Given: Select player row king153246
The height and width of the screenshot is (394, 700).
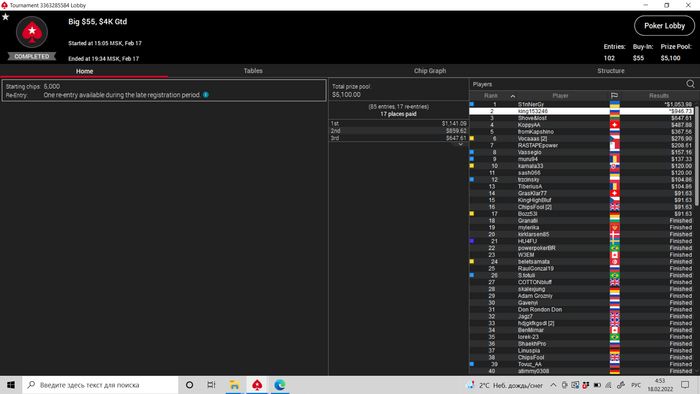Looking at the screenshot, I should click(582, 111).
